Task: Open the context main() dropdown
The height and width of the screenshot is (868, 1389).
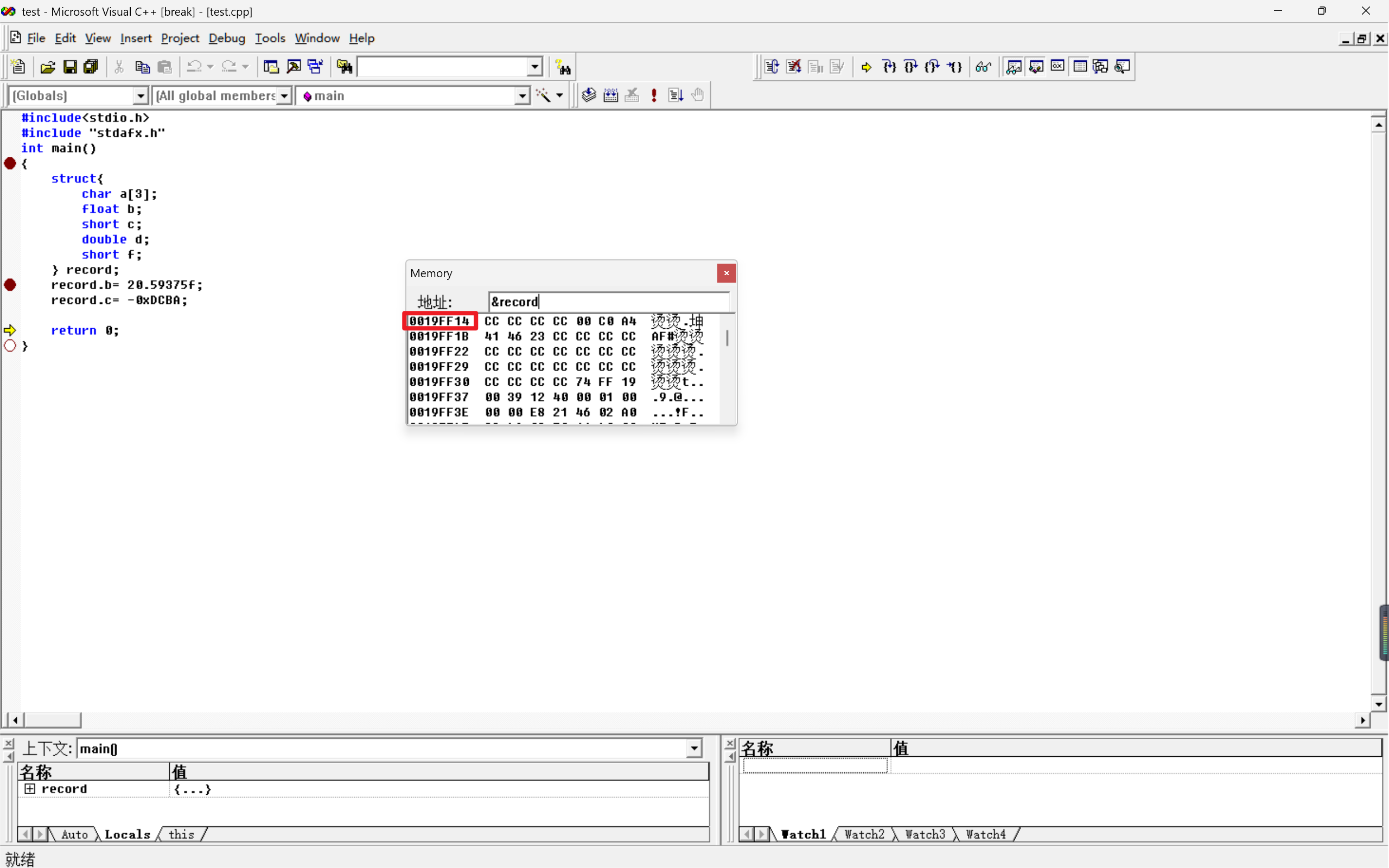Action: tap(694, 749)
